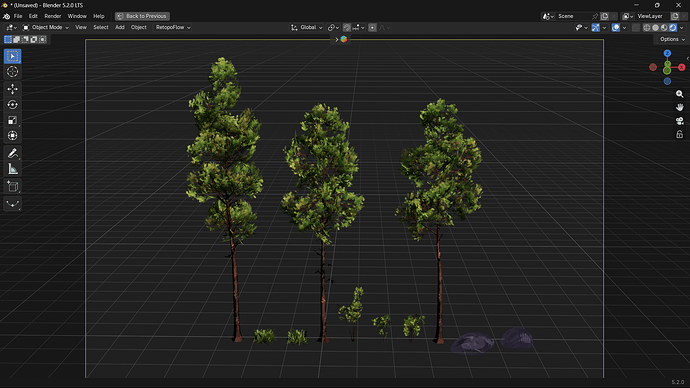Open the Window menu

click(77, 16)
